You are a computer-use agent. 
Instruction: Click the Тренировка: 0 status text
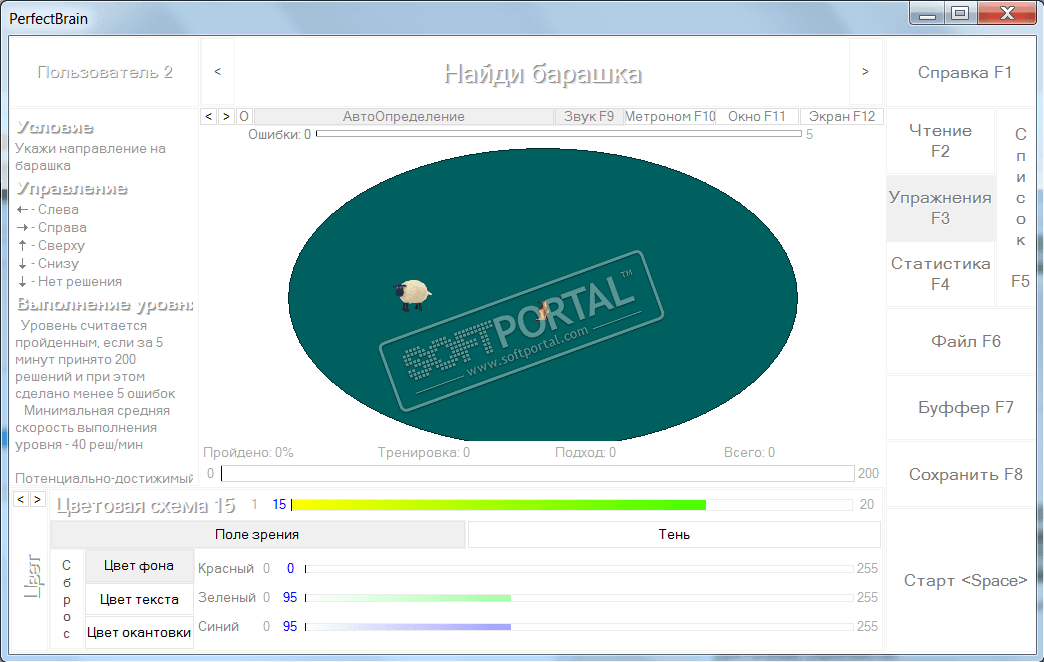(x=423, y=452)
